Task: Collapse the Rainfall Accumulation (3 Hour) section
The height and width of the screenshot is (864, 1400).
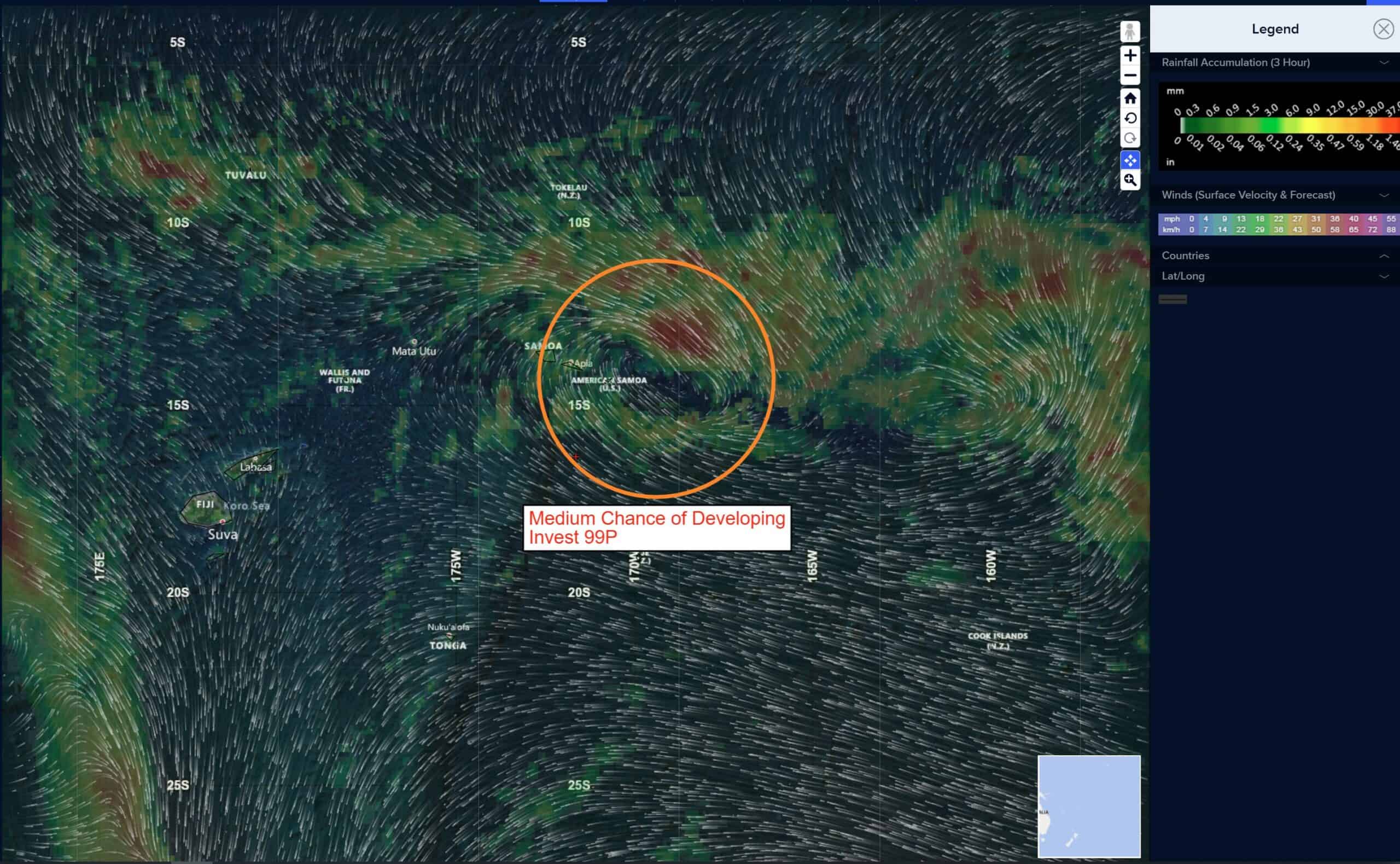Action: (1384, 63)
